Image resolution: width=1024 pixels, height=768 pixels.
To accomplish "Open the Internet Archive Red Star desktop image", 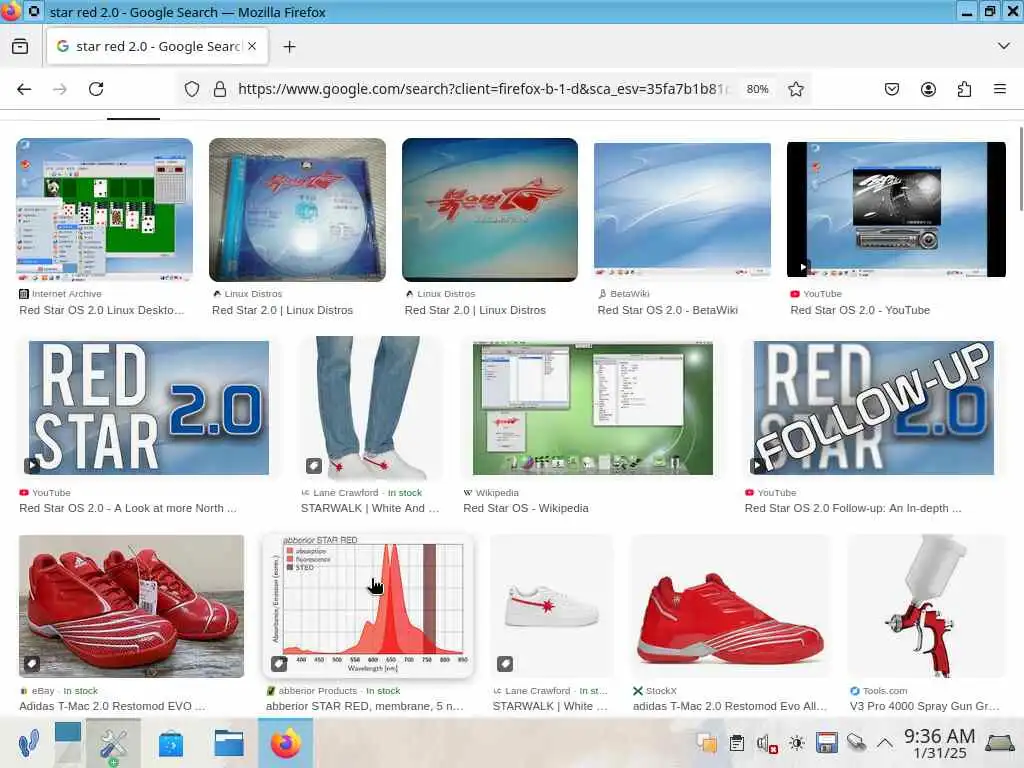I will tap(104, 210).
